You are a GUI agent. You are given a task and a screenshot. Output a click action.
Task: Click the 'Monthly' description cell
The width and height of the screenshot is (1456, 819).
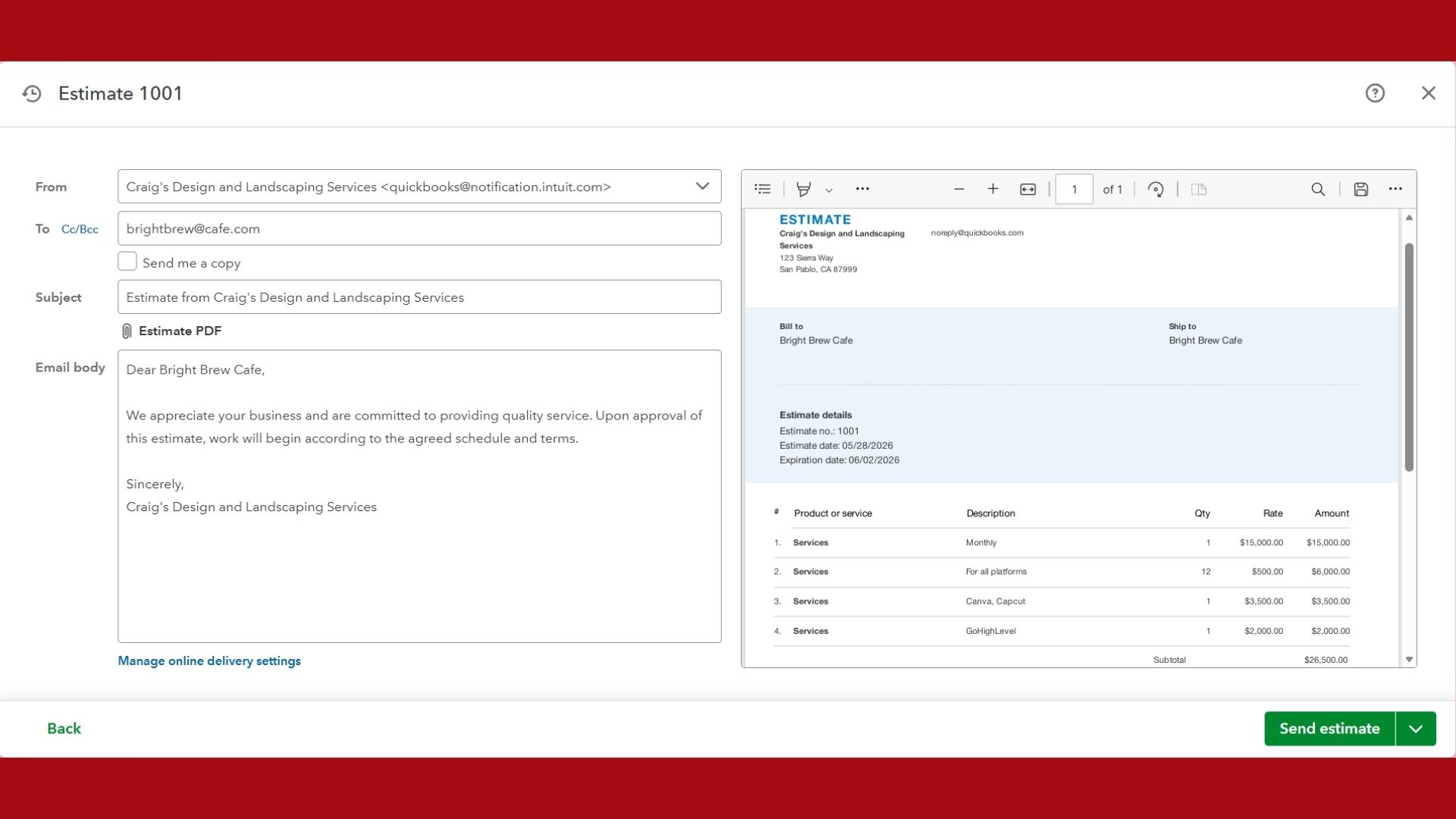(x=981, y=543)
